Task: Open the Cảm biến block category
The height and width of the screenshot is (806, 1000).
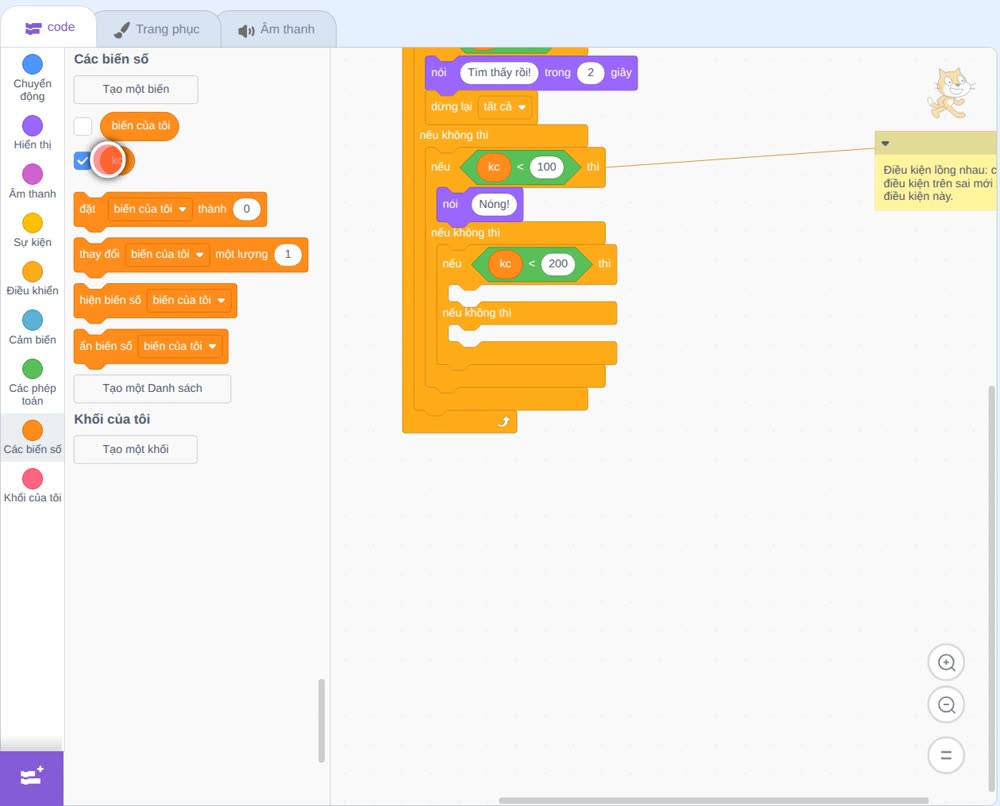Action: tap(32, 328)
